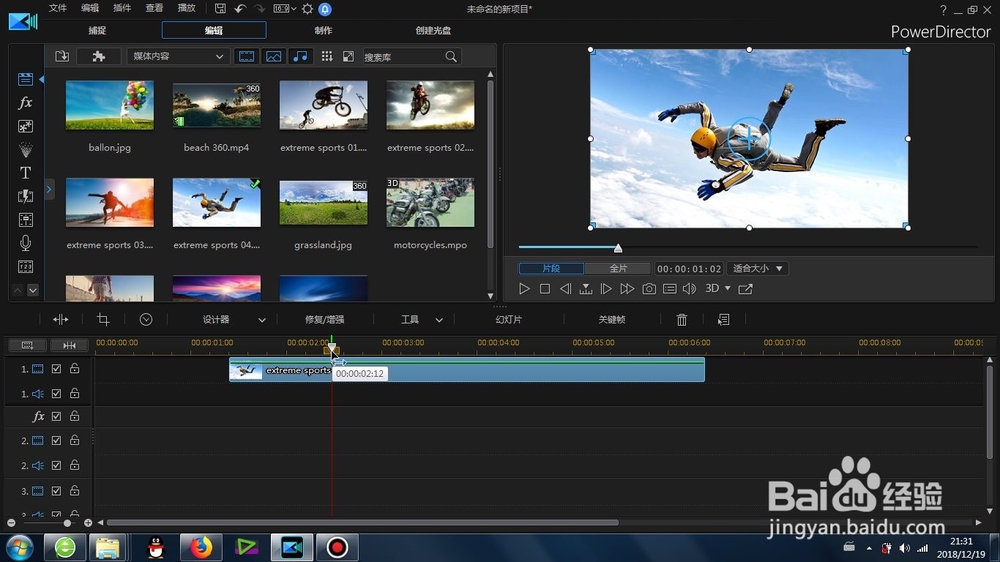Click the fast forward button
The height and width of the screenshot is (562, 1000).
pos(627,289)
